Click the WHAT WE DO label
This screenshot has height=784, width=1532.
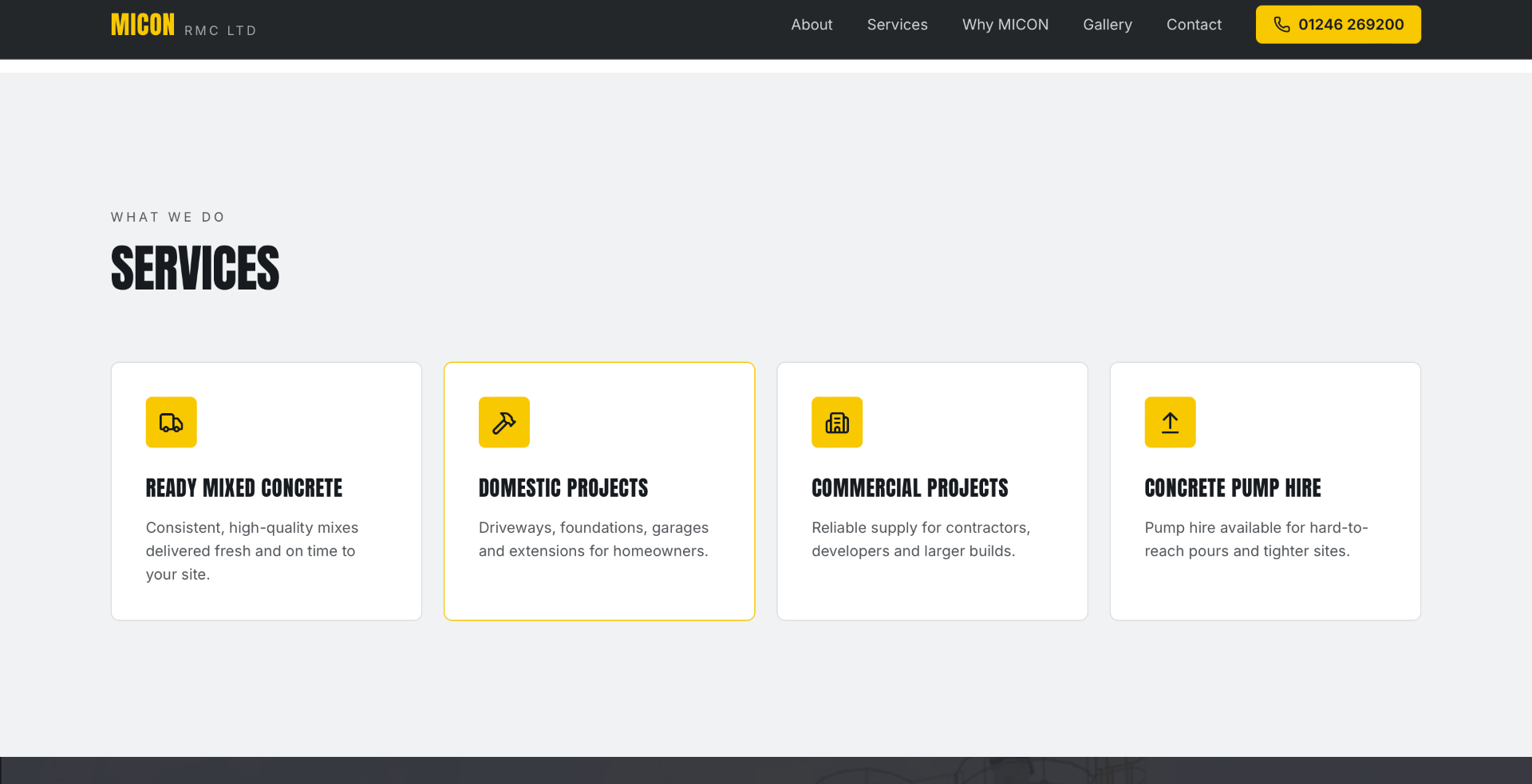[x=168, y=217]
